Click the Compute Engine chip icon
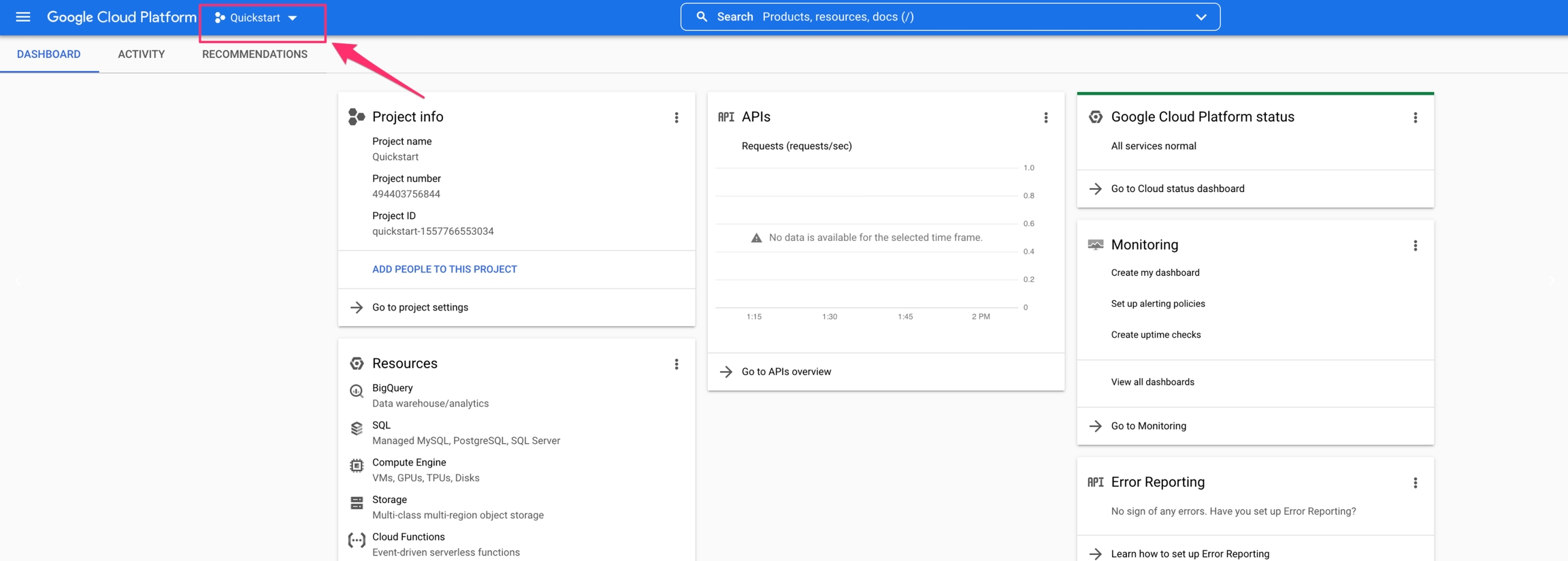 point(357,466)
